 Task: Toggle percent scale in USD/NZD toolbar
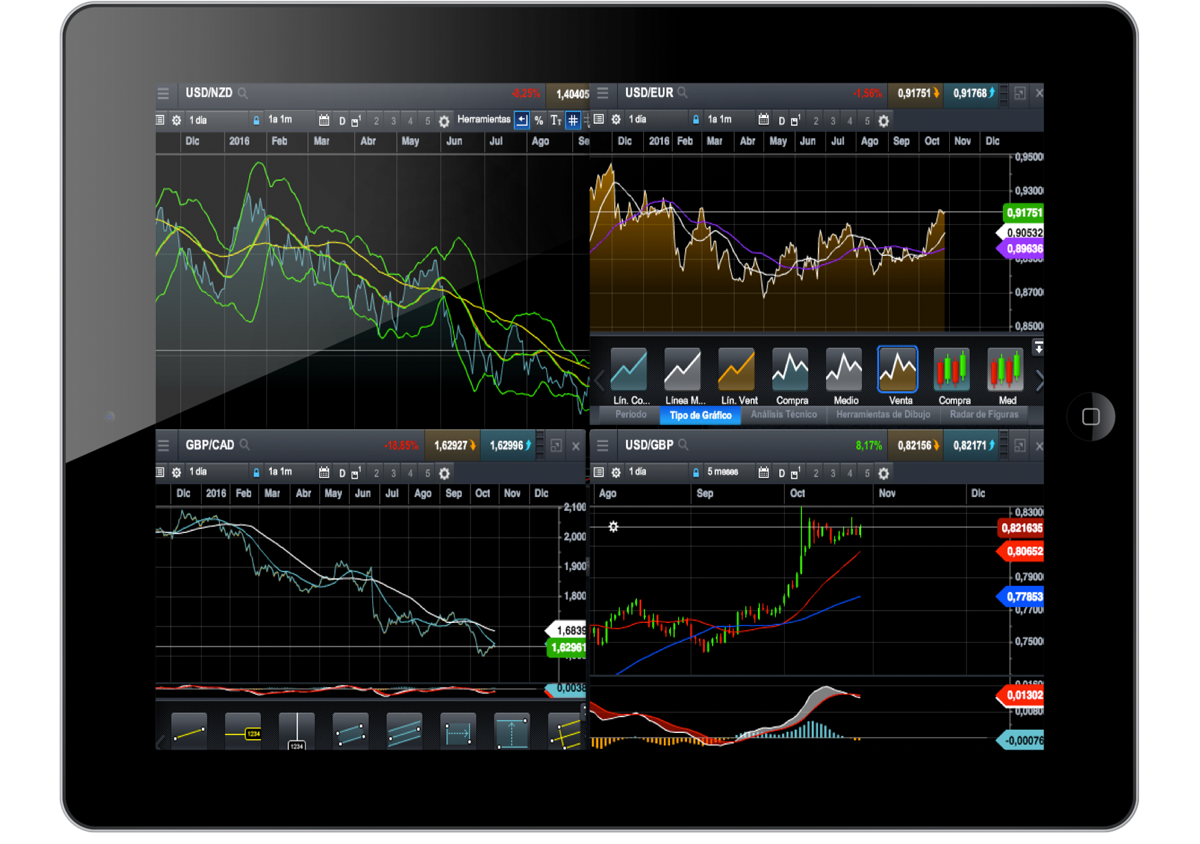tap(539, 121)
